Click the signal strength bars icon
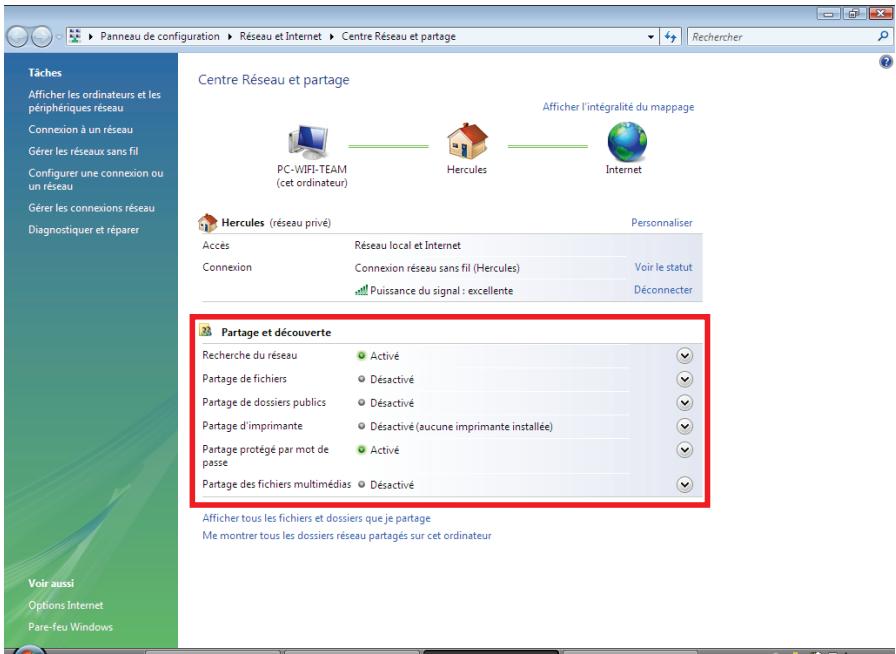This screenshot has height=654, width=896. tap(361, 290)
